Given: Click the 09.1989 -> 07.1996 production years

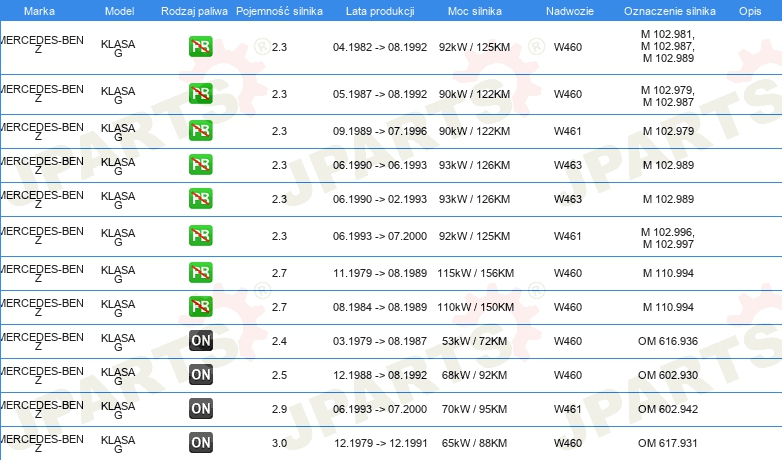Looking at the screenshot, I should [380, 131].
